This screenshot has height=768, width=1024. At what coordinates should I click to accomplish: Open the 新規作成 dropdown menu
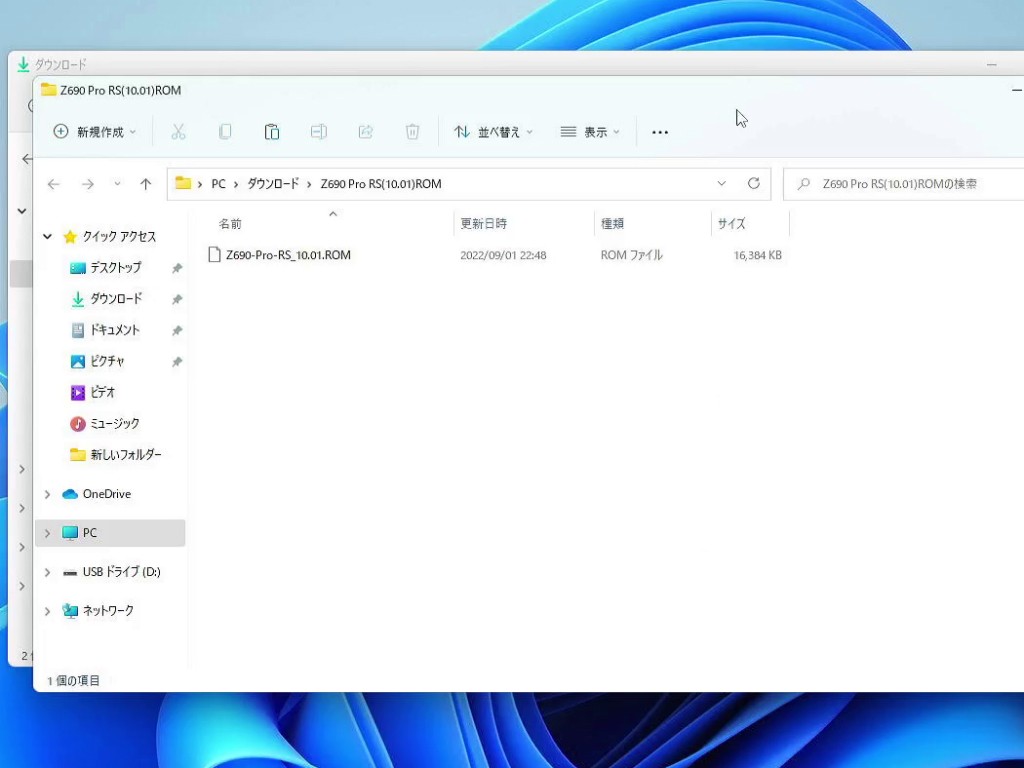pos(95,132)
